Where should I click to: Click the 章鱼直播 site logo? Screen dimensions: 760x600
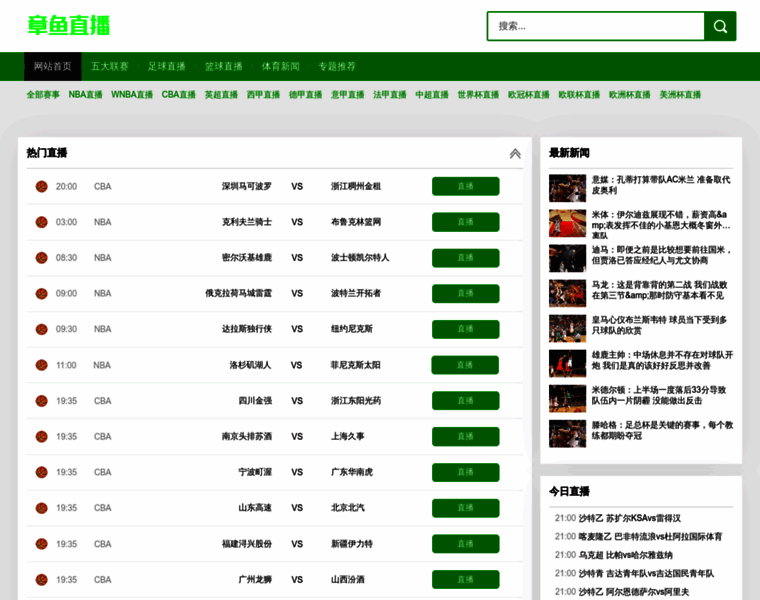coord(68,26)
